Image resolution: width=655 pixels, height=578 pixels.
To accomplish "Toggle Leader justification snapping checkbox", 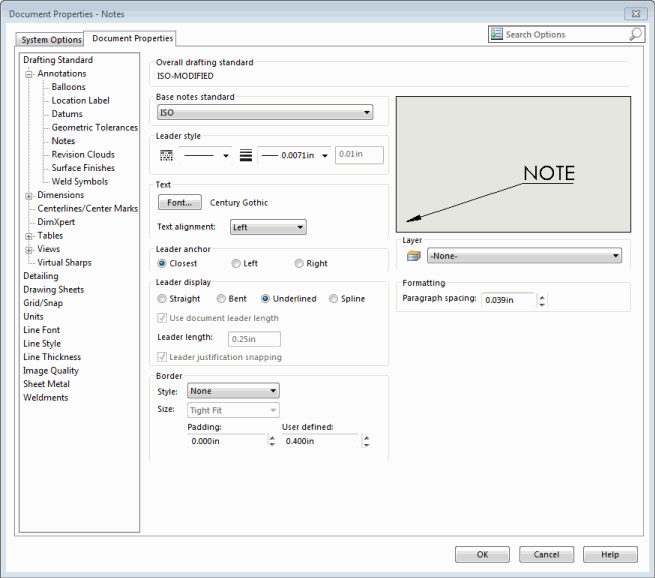I will (x=162, y=357).
